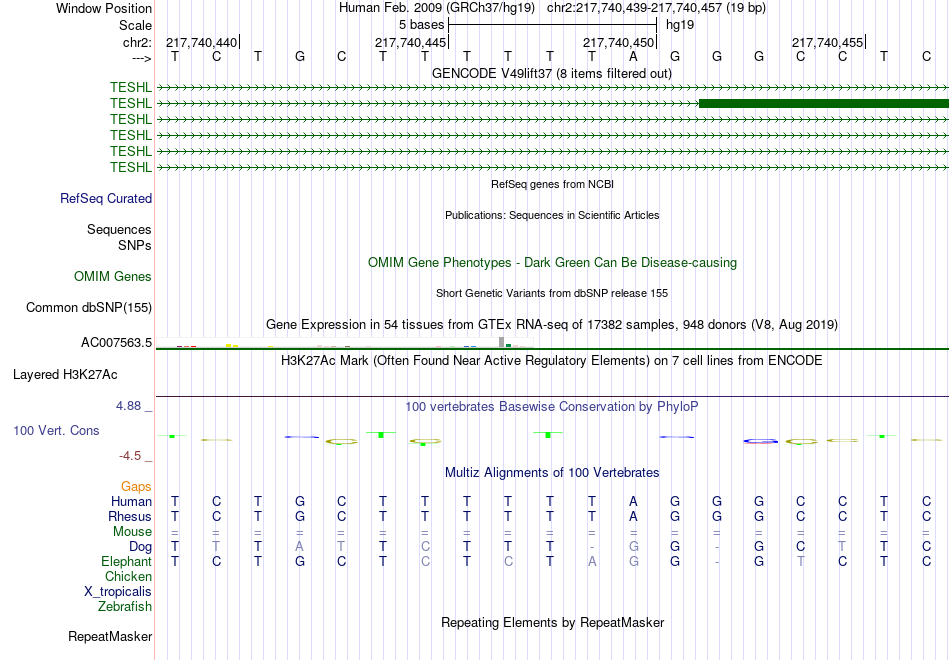Click the A base in the Dog alignment row

(x=299, y=547)
